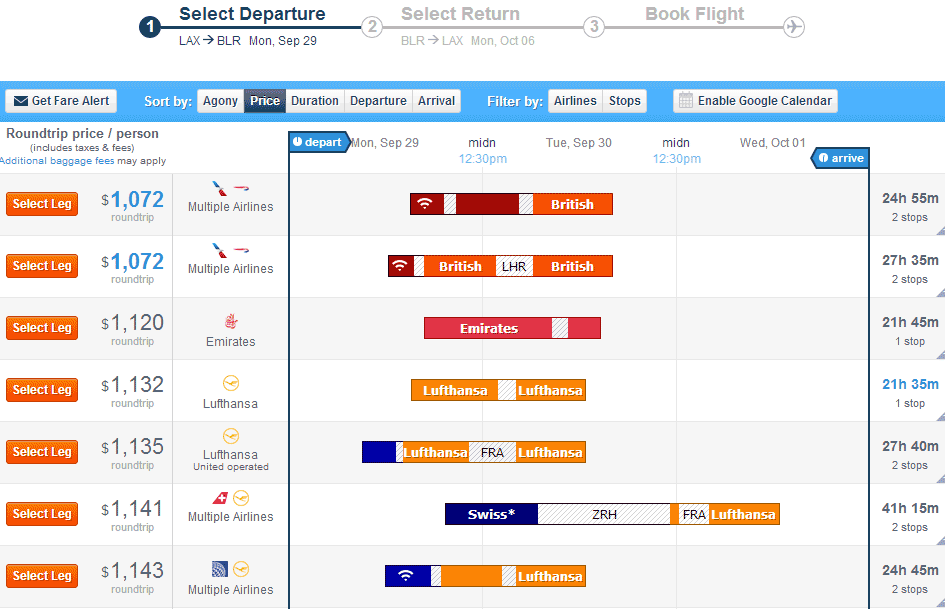Go to Select Return step
This screenshot has width=945, height=609.
click(x=460, y=15)
